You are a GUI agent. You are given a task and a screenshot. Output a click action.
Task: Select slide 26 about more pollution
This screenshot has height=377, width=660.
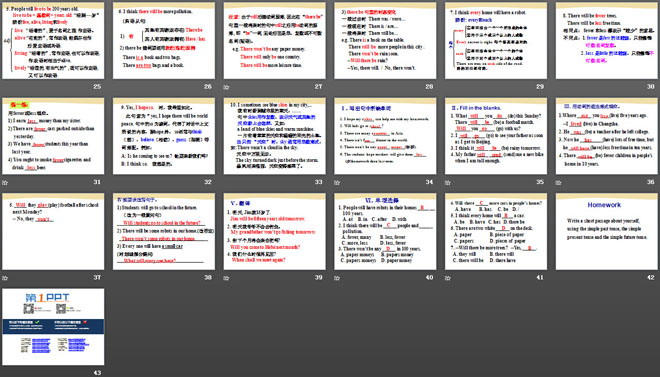tap(164, 40)
